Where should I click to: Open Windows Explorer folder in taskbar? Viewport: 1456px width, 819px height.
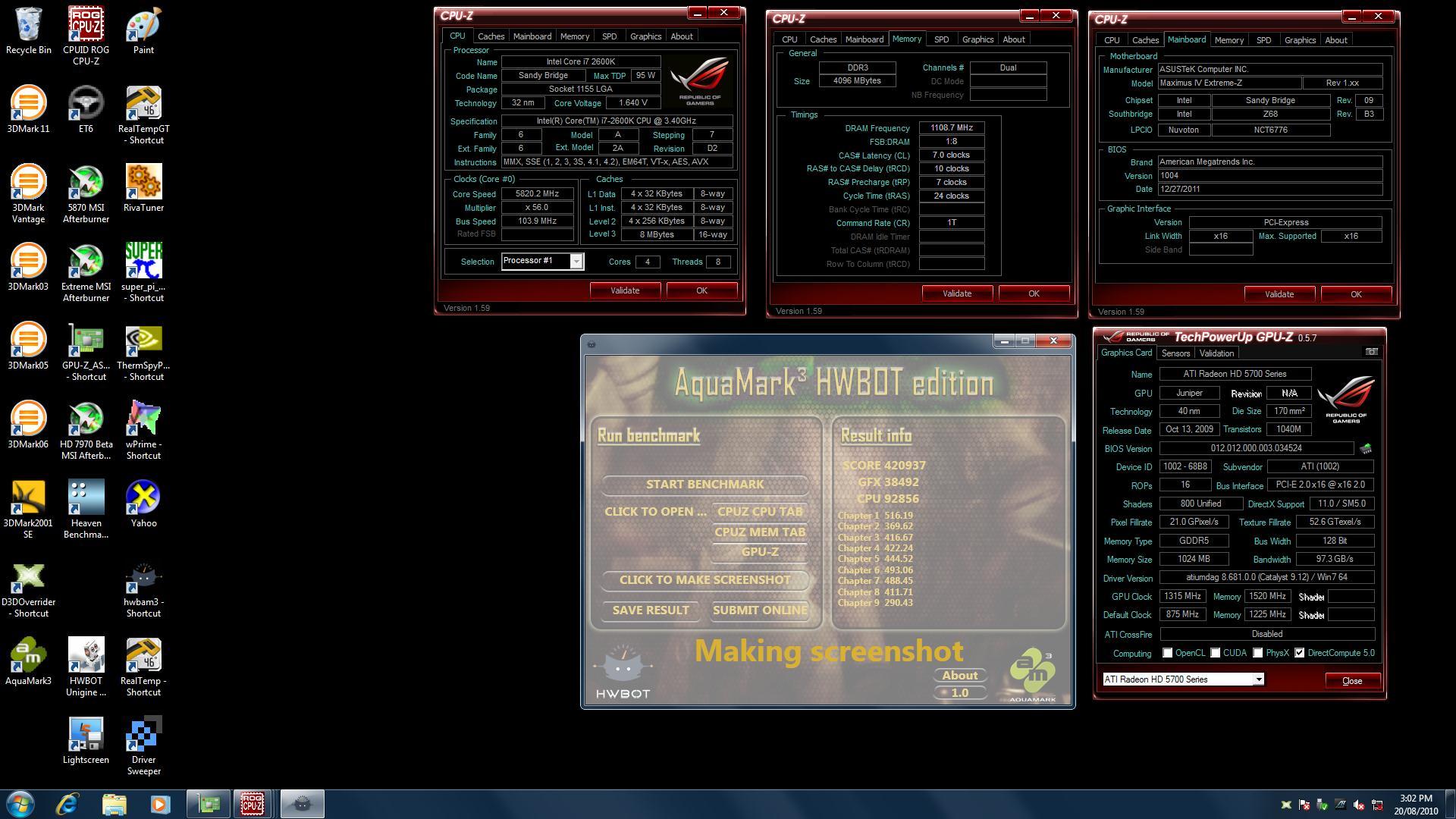point(114,804)
